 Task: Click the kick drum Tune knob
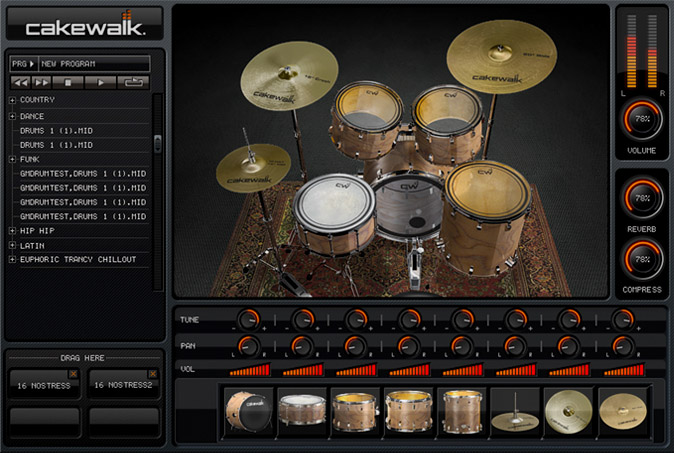[x=248, y=320]
